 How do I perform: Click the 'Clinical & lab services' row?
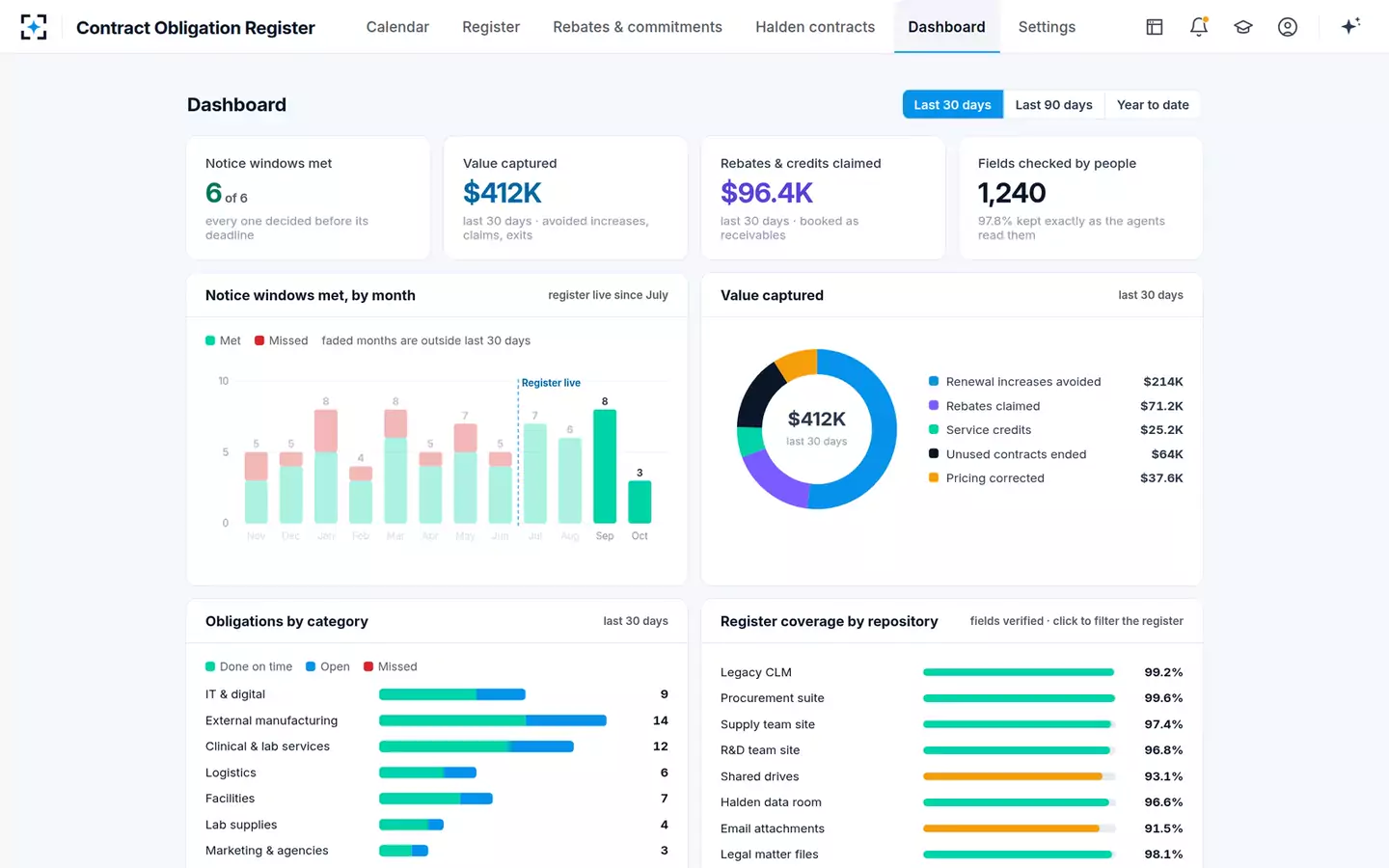437,746
